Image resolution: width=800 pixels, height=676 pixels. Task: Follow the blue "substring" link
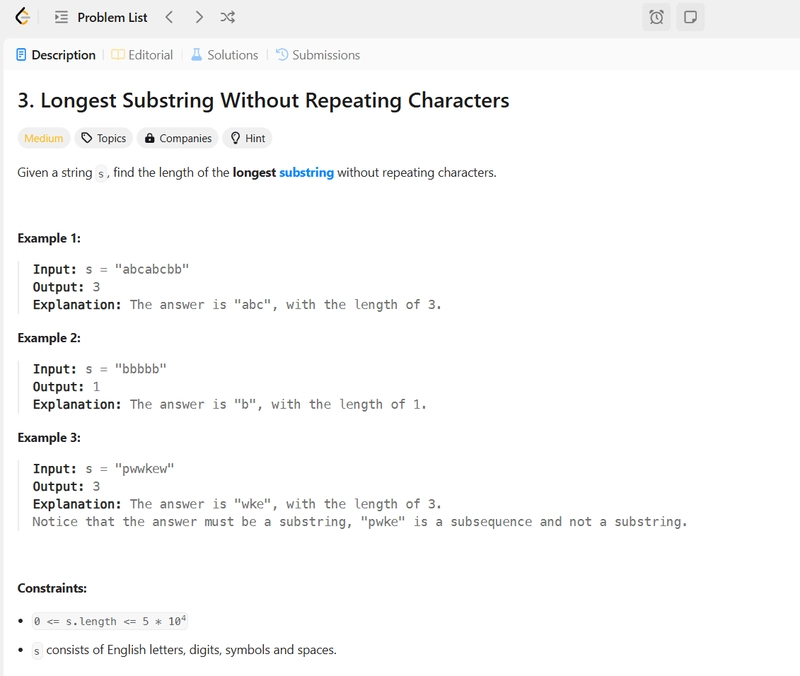(x=306, y=172)
